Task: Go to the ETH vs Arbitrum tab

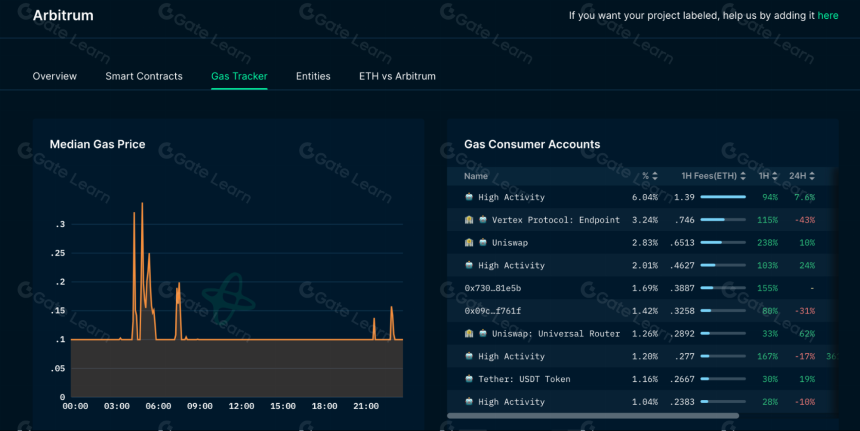Action: tap(397, 76)
